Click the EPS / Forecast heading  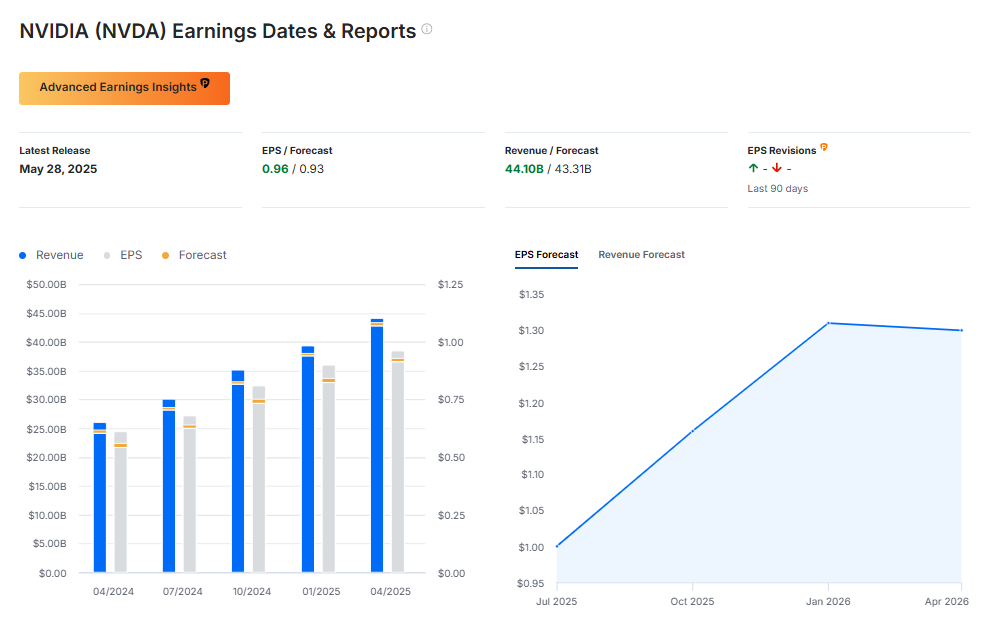point(297,151)
